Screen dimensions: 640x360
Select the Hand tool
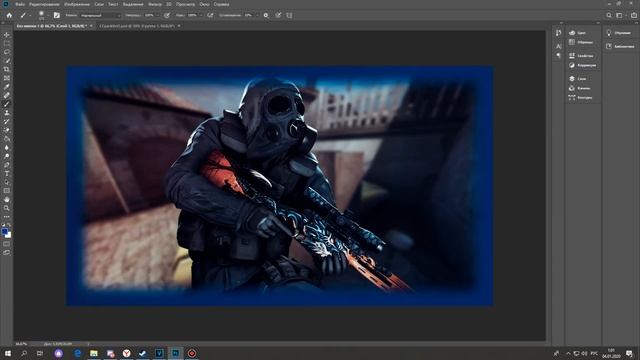[x=7, y=200]
